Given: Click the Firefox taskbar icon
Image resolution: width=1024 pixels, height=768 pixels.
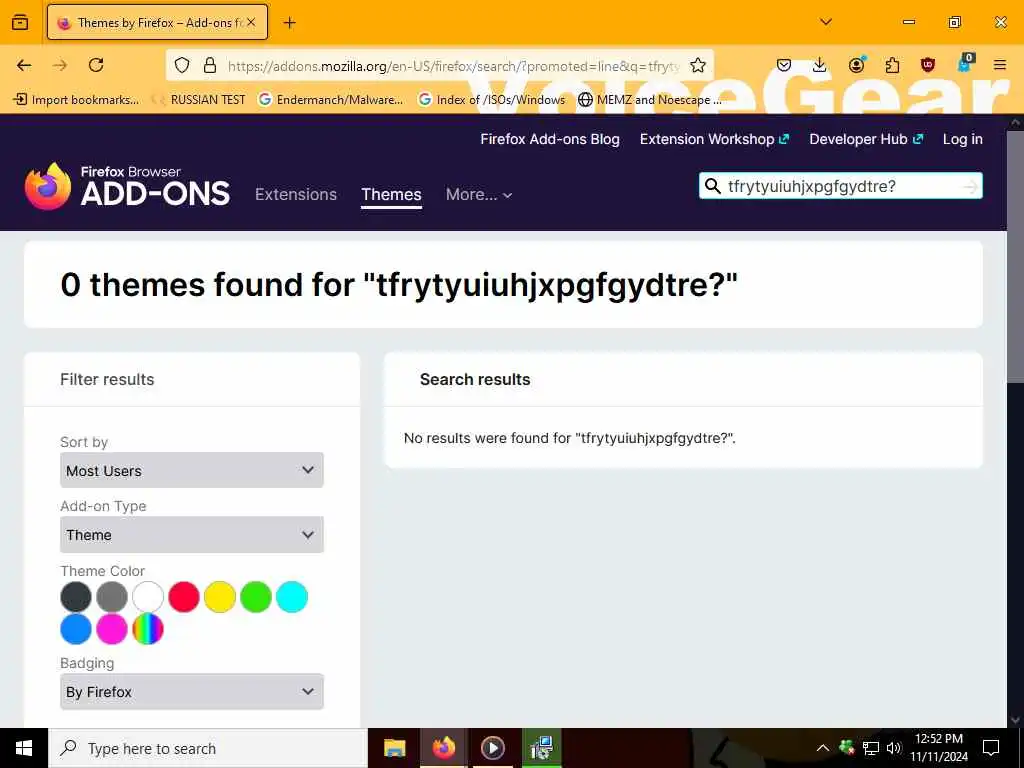Looking at the screenshot, I should point(443,748).
